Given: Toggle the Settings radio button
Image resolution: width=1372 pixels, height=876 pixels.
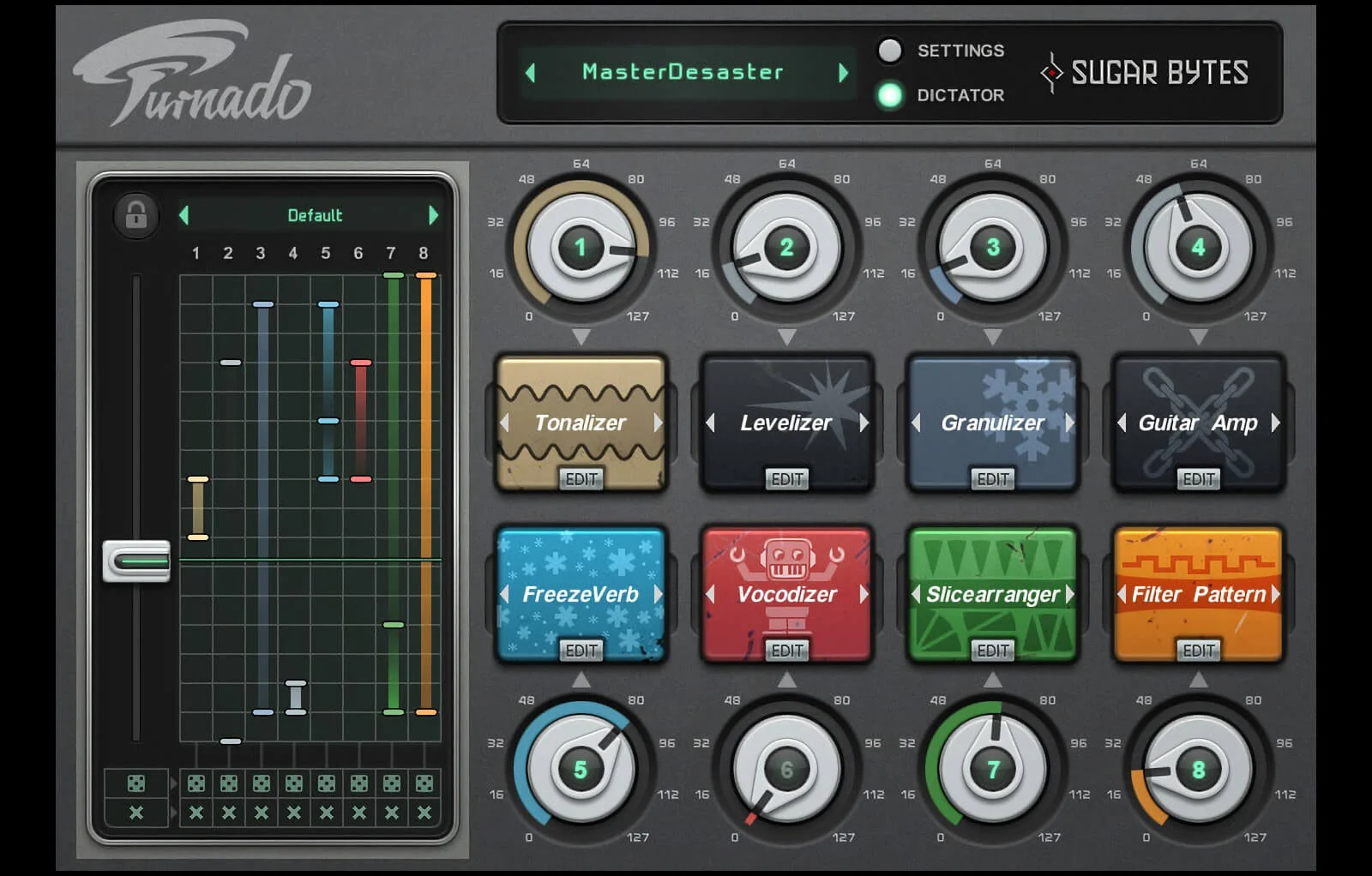Looking at the screenshot, I should pyautogui.click(x=890, y=51).
